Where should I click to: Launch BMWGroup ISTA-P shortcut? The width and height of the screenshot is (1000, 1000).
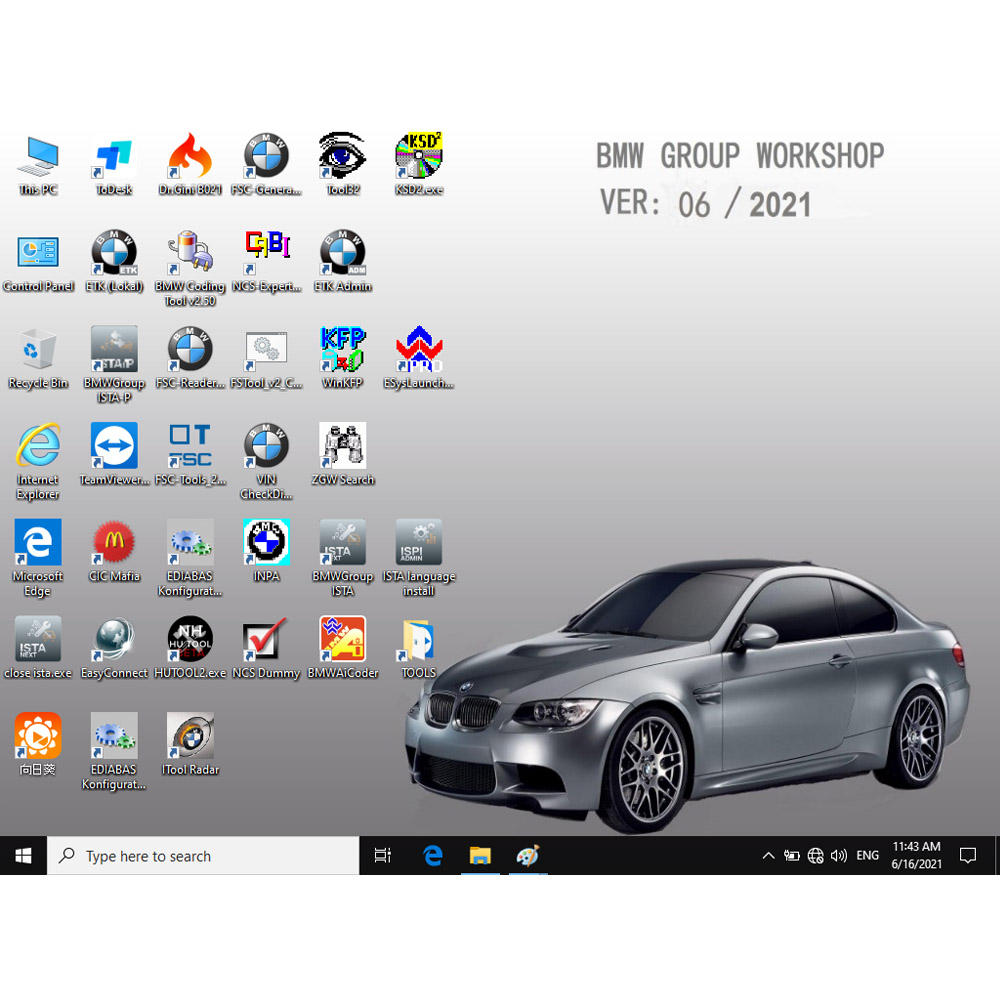coord(114,364)
